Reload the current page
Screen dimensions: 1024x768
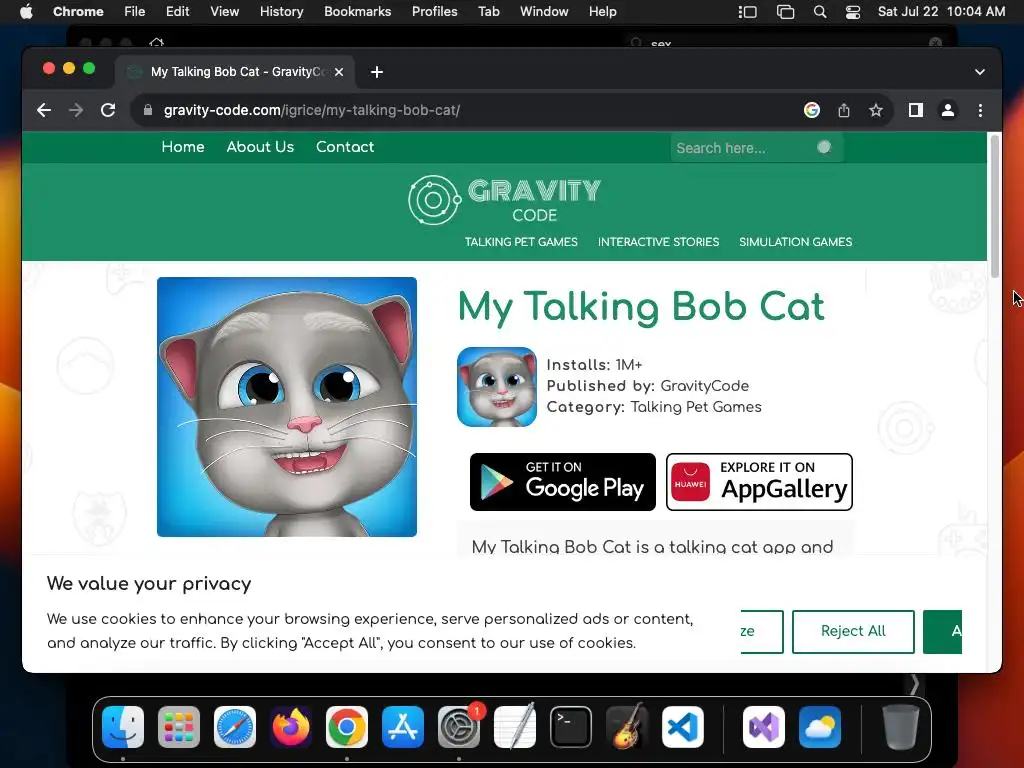point(108,110)
